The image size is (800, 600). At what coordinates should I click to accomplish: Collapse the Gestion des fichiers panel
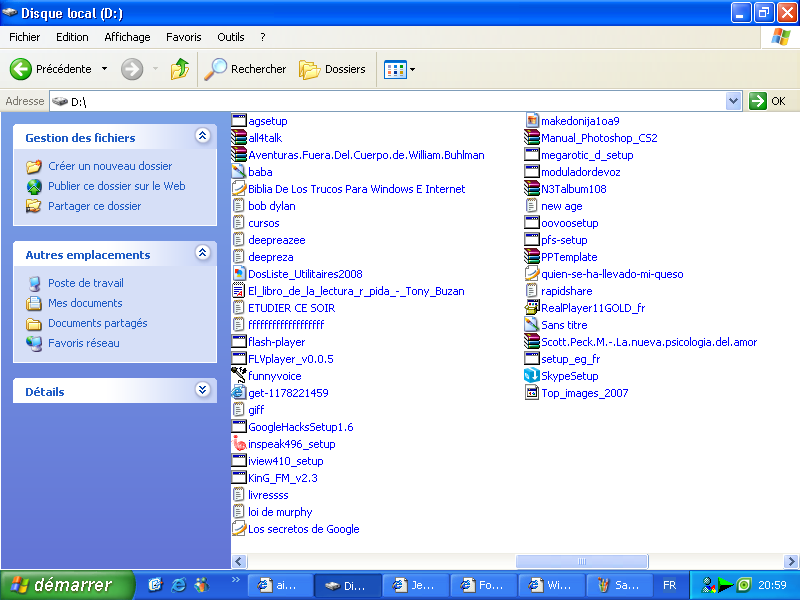click(203, 136)
